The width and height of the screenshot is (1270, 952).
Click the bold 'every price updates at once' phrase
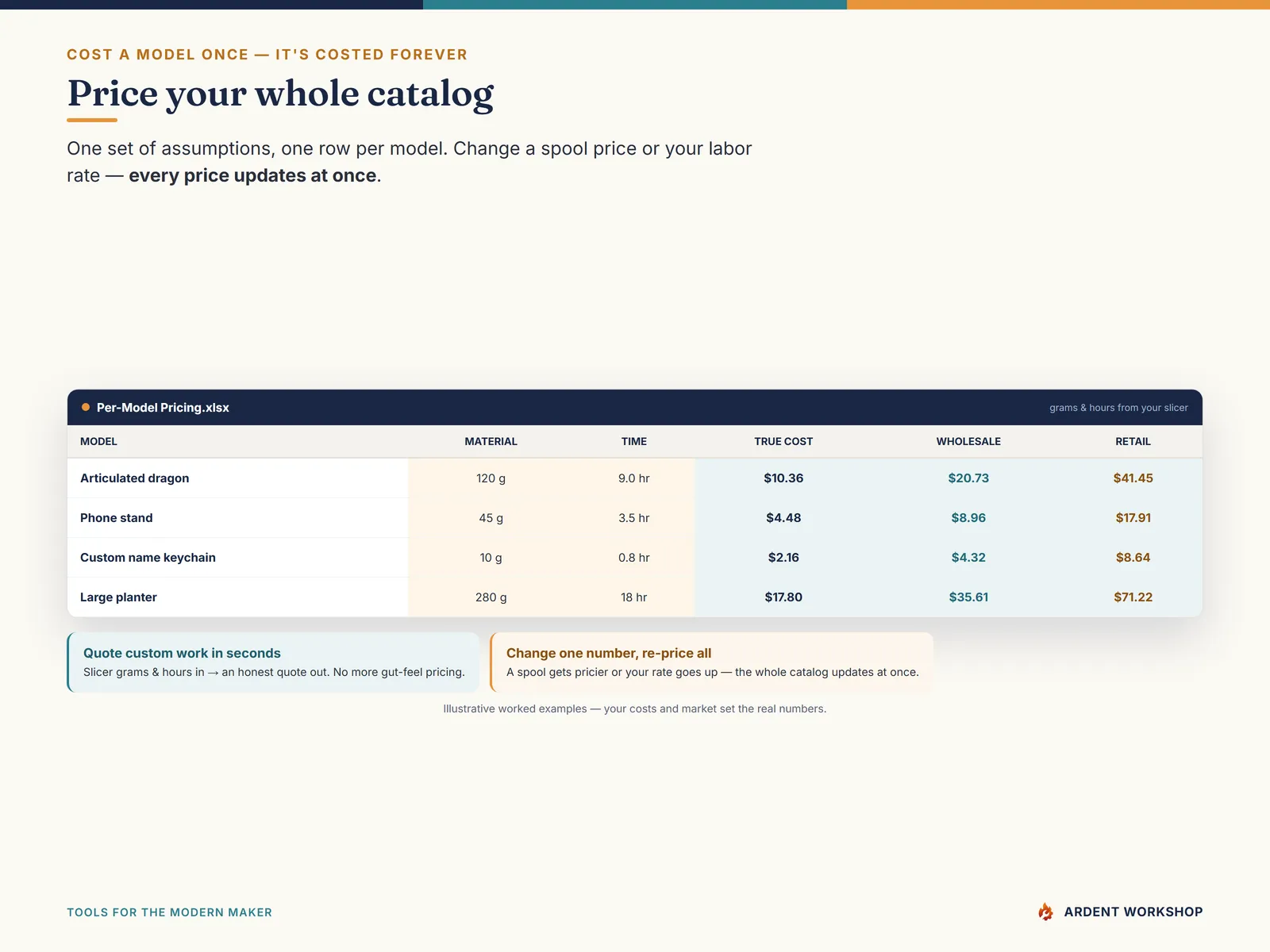coord(252,175)
